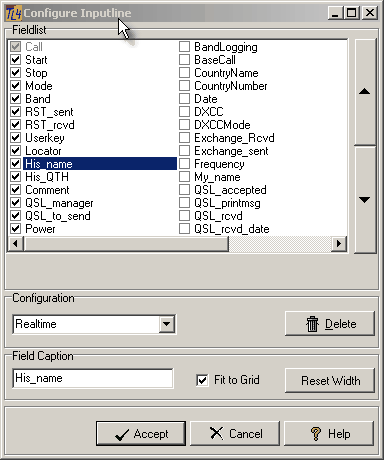Select the grayed-out Call field label
This screenshot has width=384, height=460.
[x=34, y=47]
